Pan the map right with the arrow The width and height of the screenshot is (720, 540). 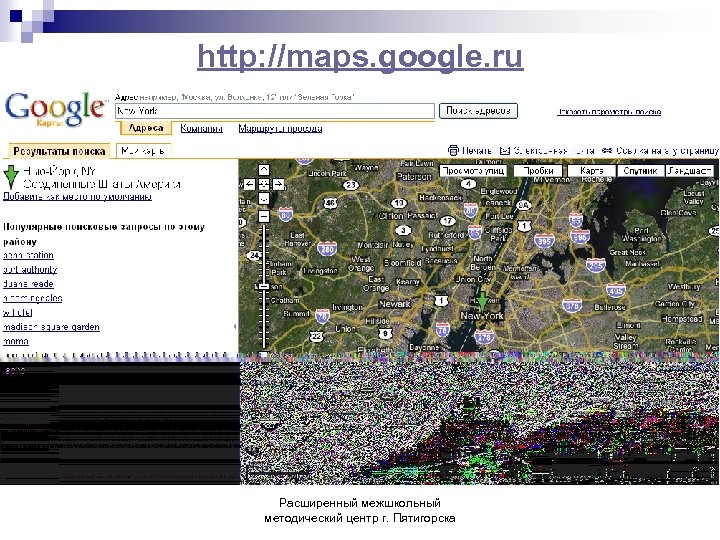coord(278,184)
